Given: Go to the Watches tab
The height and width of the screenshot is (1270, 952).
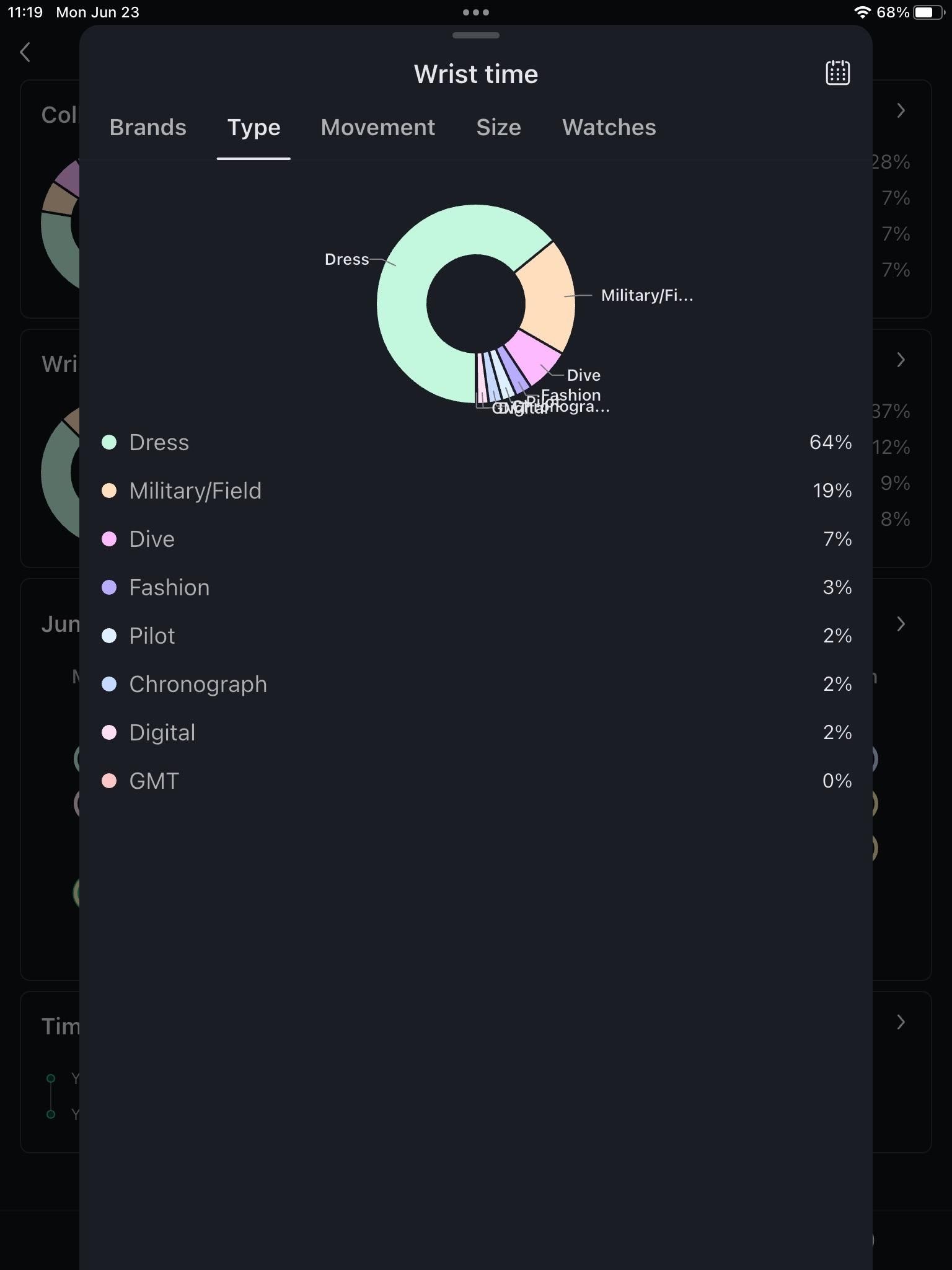Looking at the screenshot, I should tap(609, 128).
